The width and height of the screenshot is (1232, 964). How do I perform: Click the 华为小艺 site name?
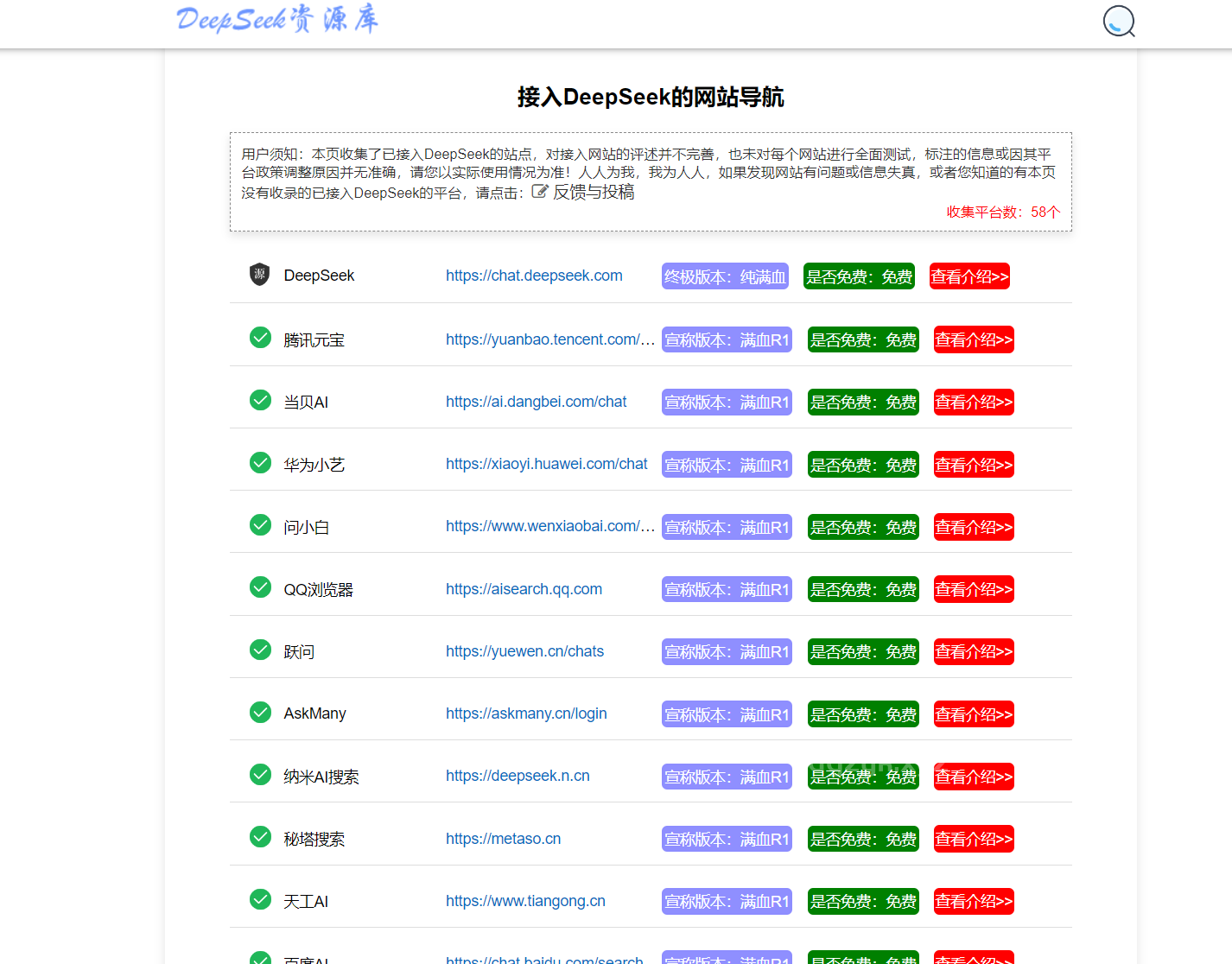click(x=314, y=465)
